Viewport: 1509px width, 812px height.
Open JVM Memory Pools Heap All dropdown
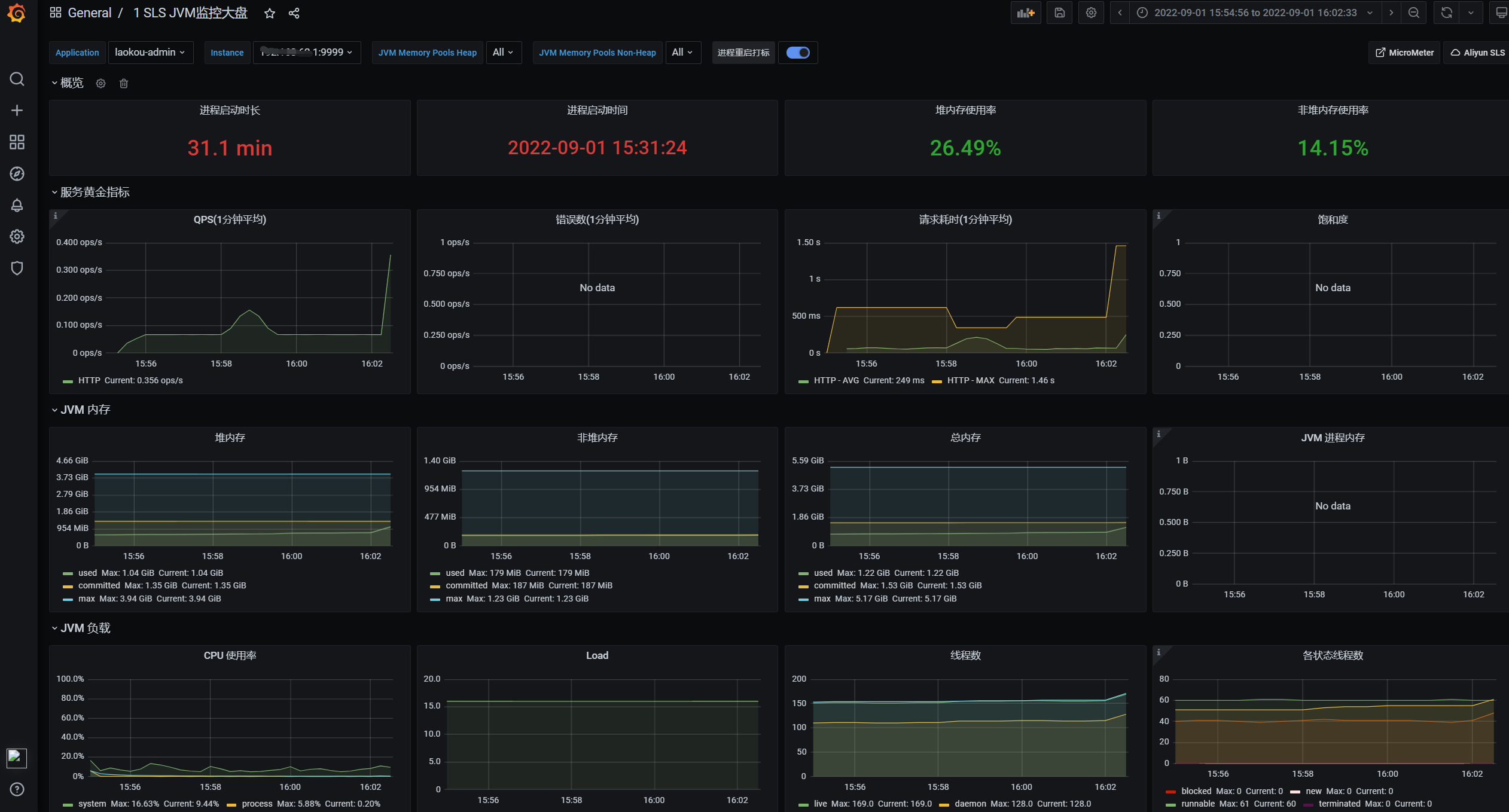pos(503,53)
